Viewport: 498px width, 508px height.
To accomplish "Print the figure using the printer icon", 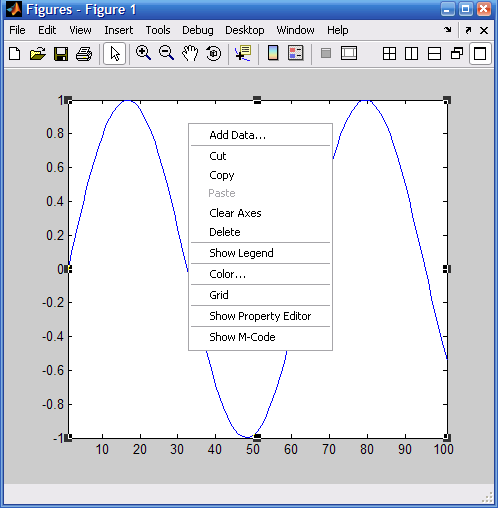I will click(x=84, y=54).
